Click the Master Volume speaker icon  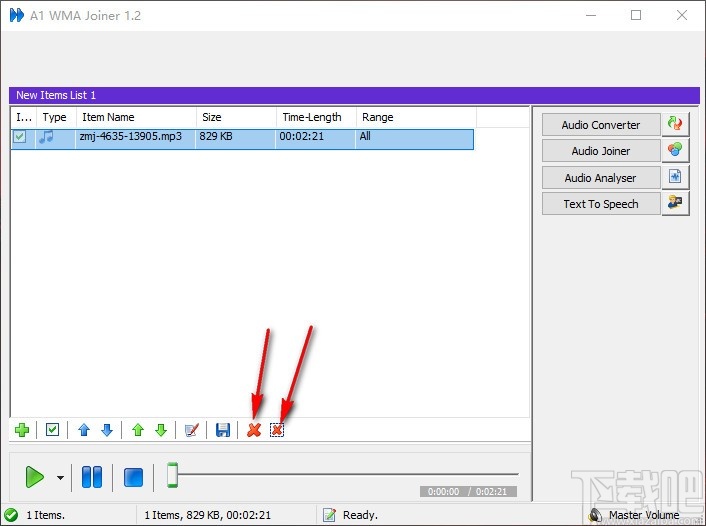(595, 515)
